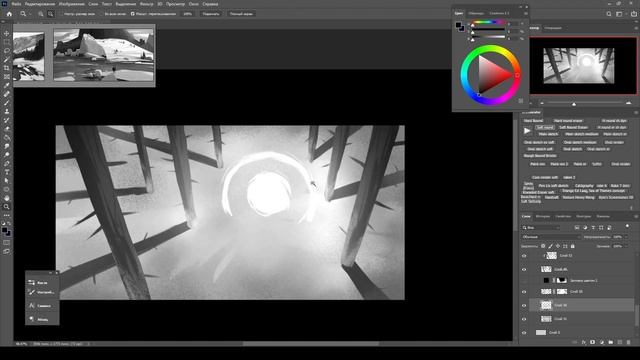Click the Home icon in options bar
The width and height of the screenshot is (640, 360).
tap(9, 14)
